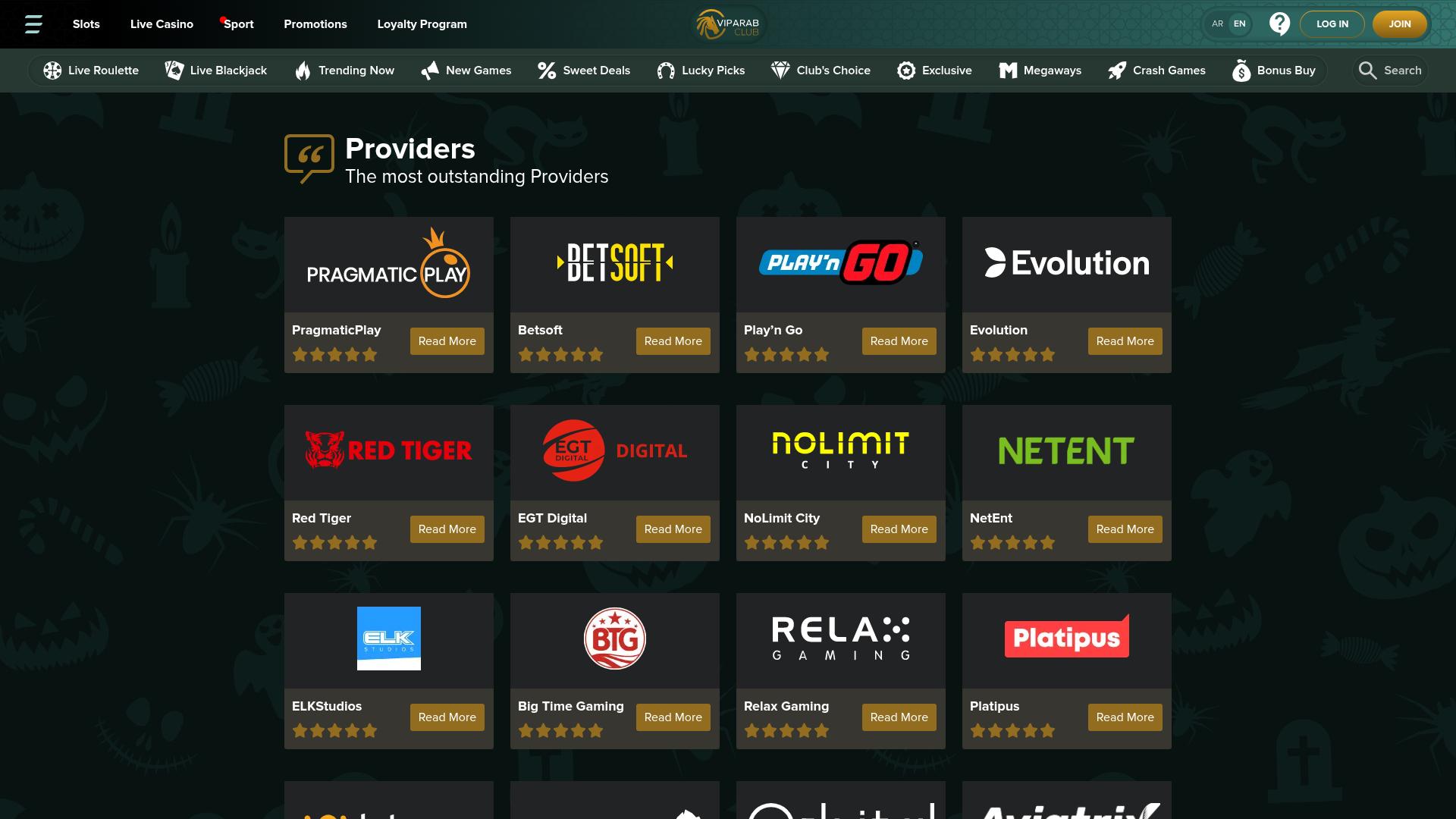This screenshot has width=1456, height=819.
Task: Click the Live Roulette wheel icon
Action: click(x=52, y=71)
